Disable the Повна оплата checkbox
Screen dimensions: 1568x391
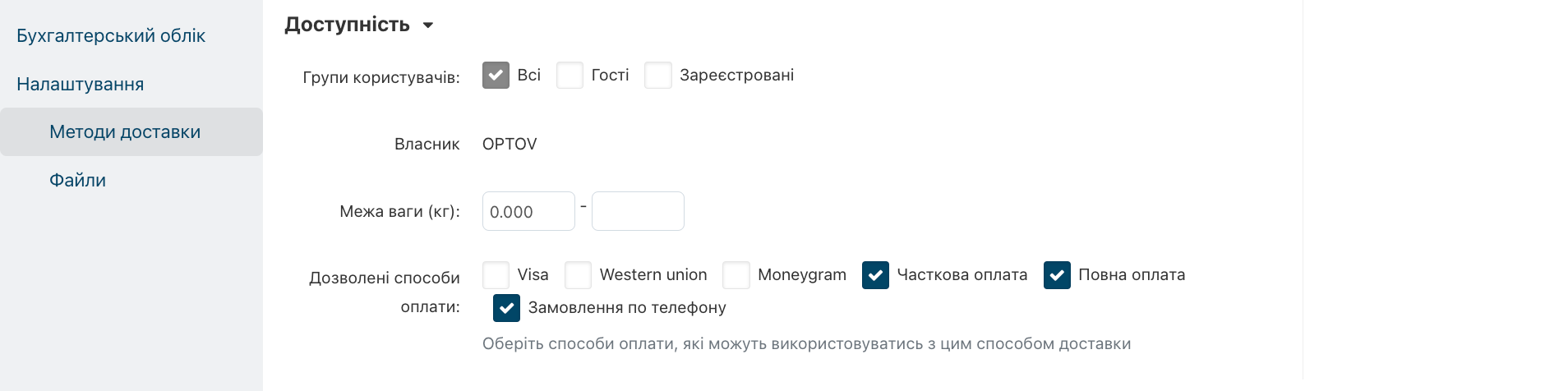click(x=1057, y=275)
